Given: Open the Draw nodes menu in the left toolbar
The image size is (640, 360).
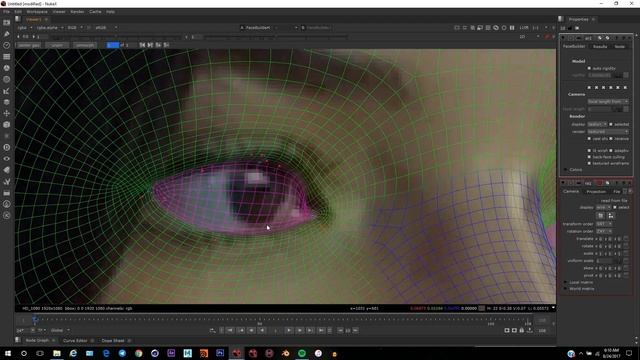Looking at the screenshot, I should [x=7, y=34].
